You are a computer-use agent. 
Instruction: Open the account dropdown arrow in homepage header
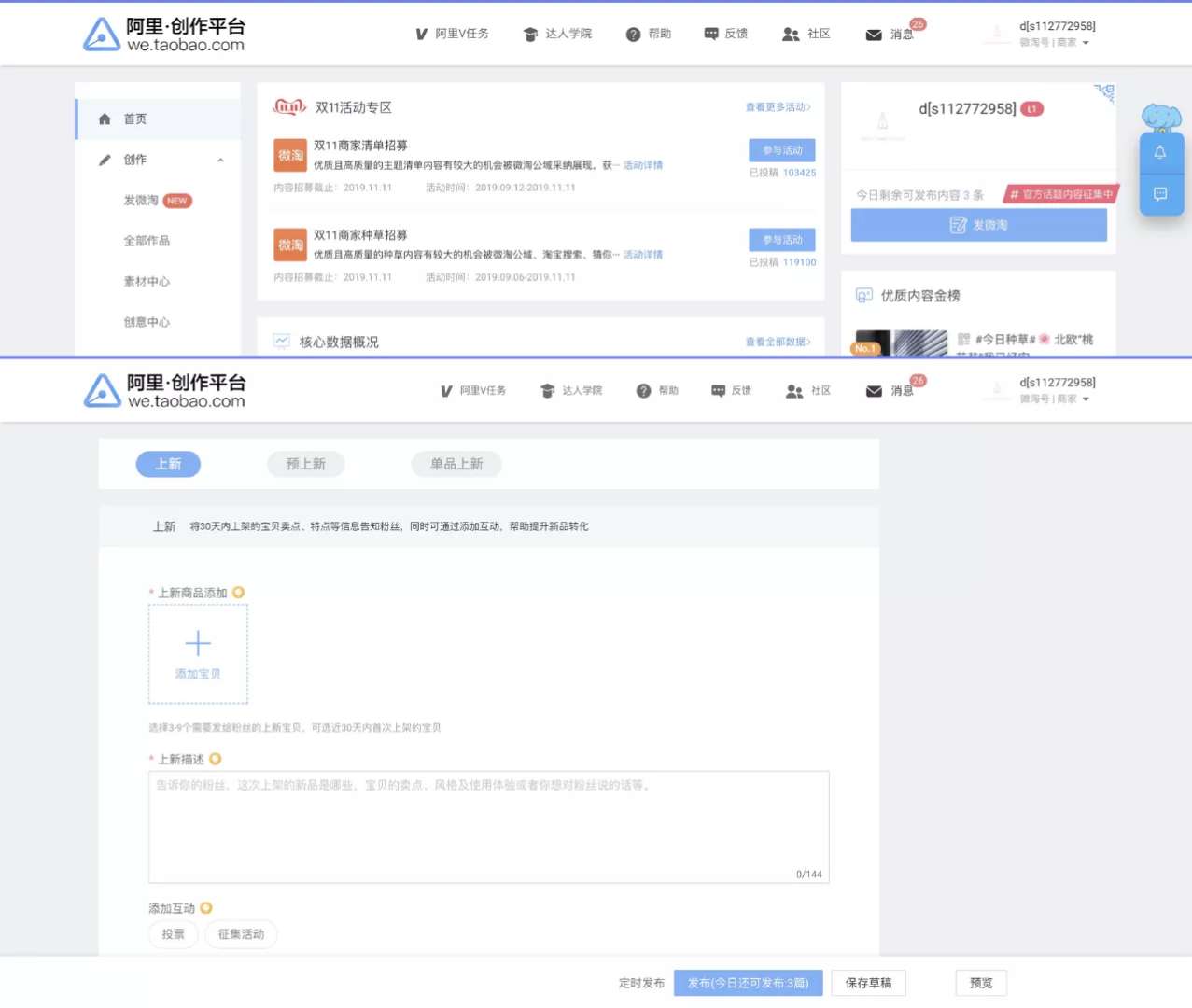[1086, 43]
